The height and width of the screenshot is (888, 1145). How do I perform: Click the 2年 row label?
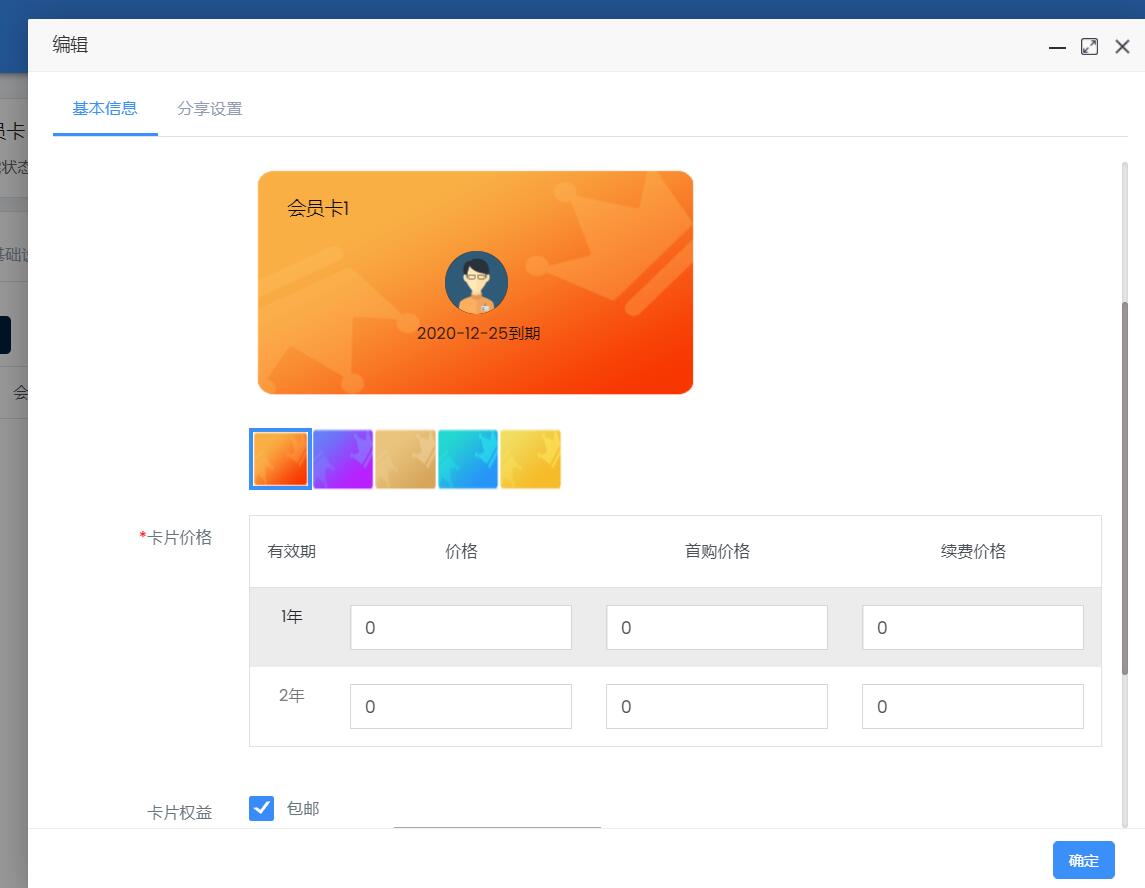[x=291, y=695]
